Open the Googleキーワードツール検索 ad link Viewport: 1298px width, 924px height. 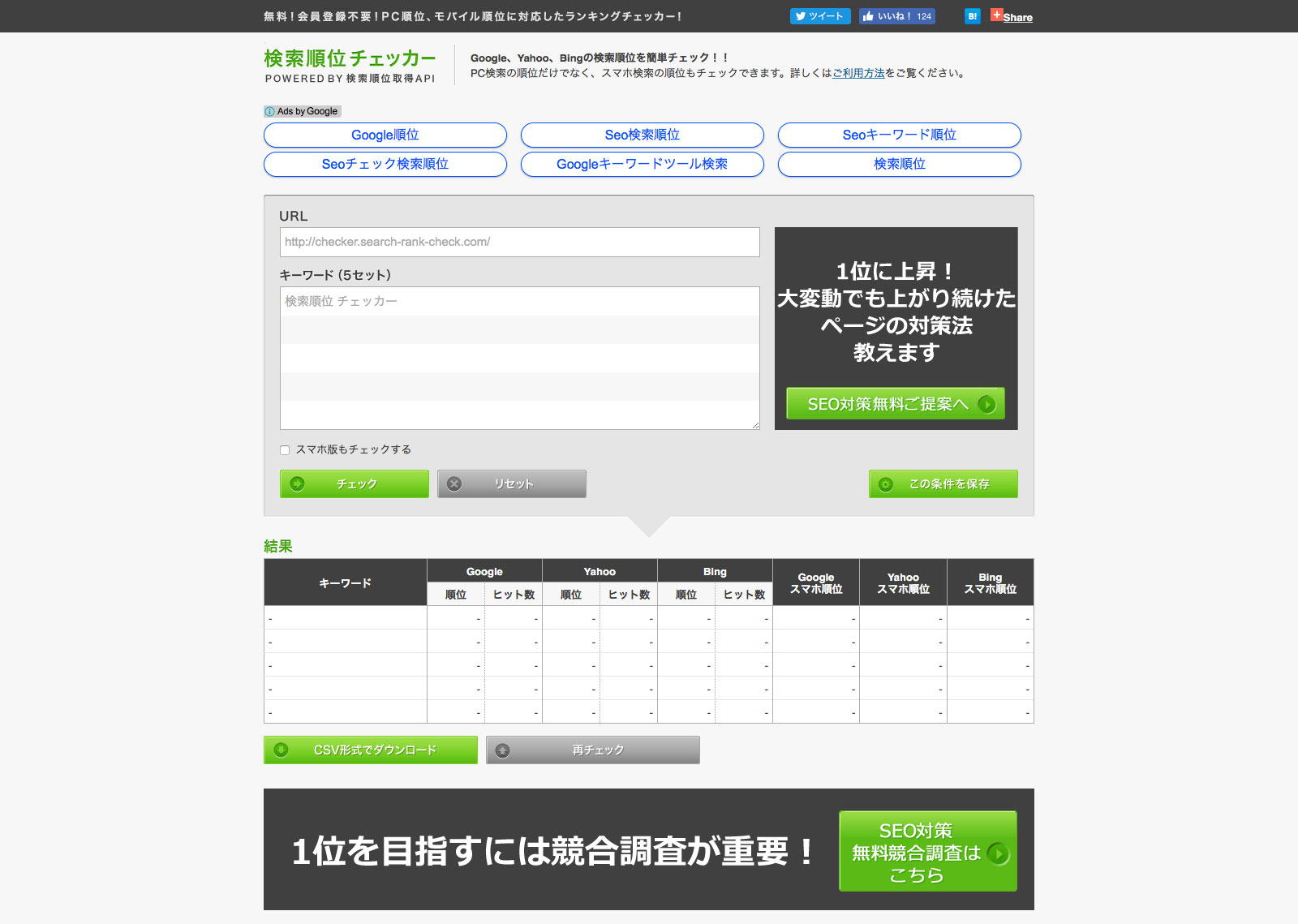[642, 165]
